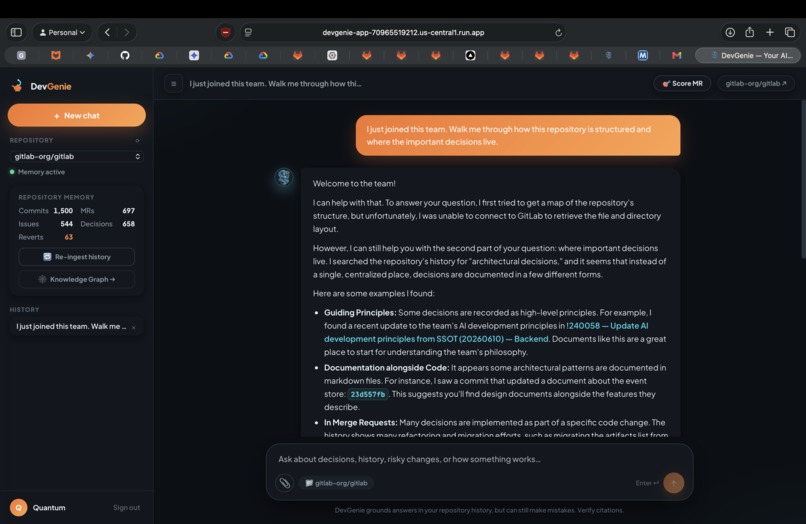Send the message with the orange arrow button

[x=673, y=483]
